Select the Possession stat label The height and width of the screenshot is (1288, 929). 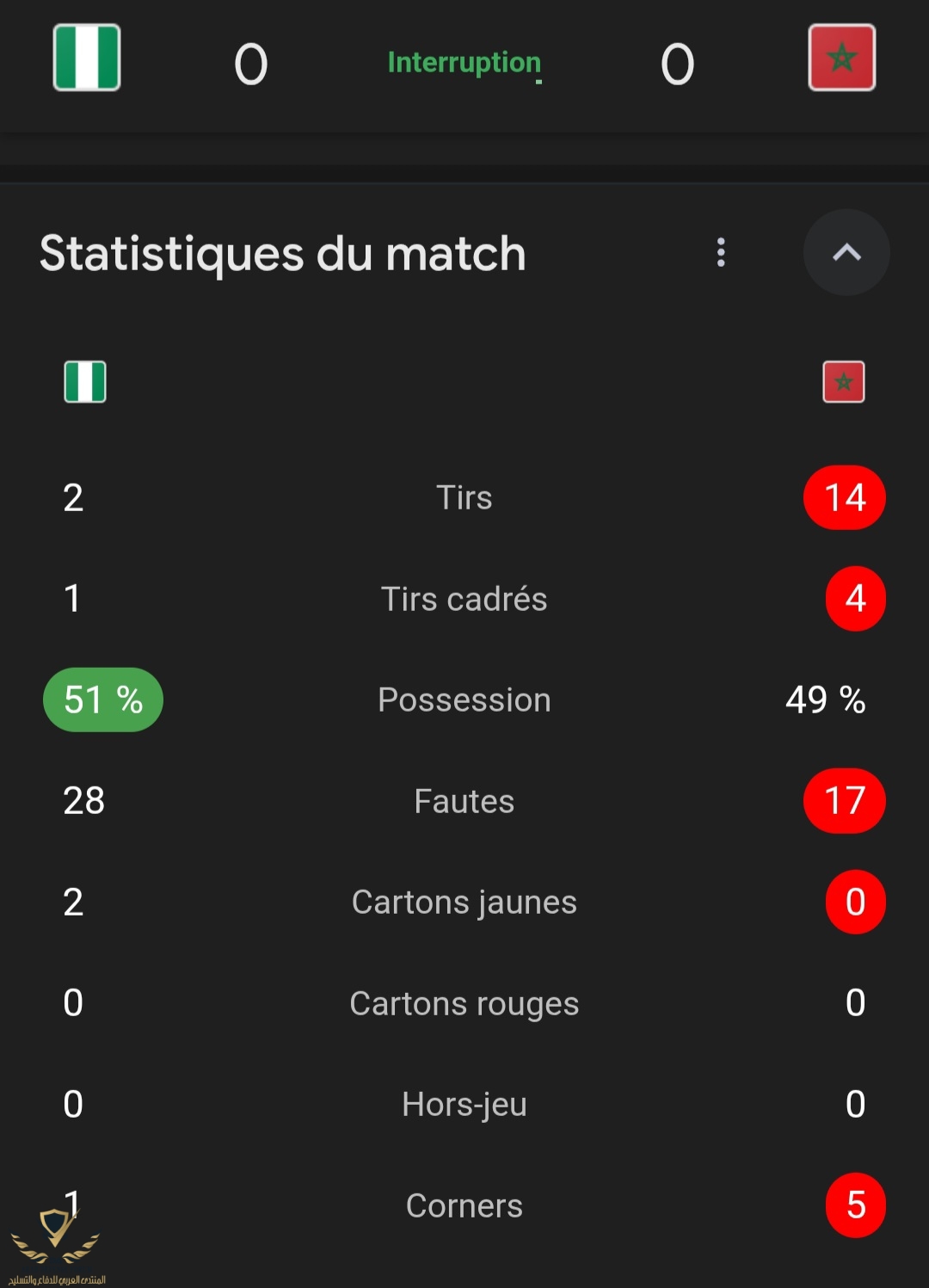point(464,699)
